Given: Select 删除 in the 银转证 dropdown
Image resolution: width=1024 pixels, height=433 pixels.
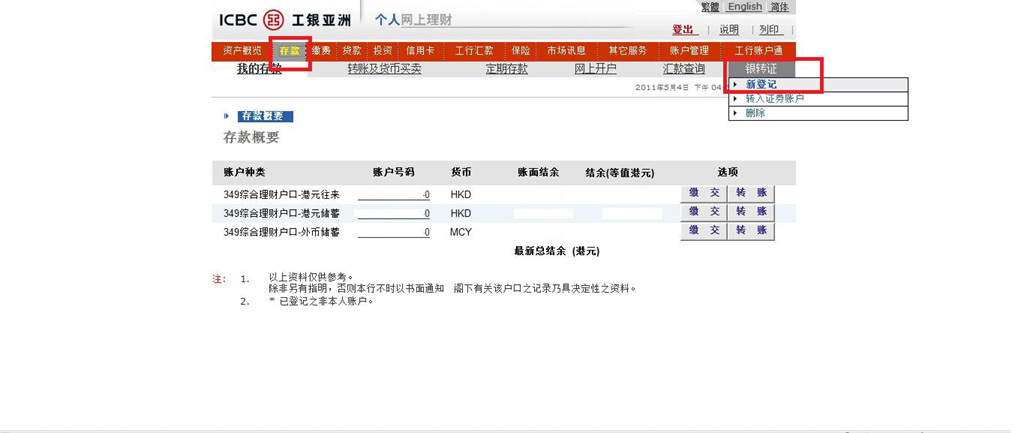Looking at the screenshot, I should point(755,113).
